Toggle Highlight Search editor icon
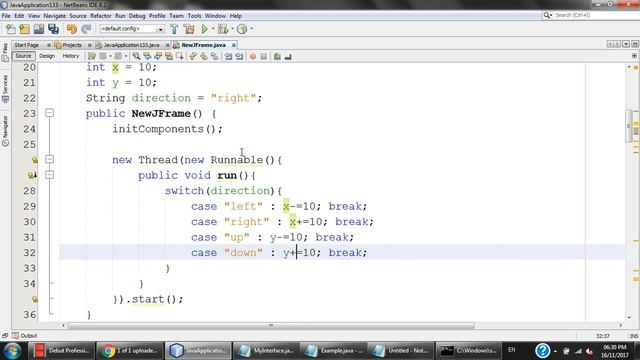Image resolution: width=640 pixels, height=360 pixels. coord(169,56)
